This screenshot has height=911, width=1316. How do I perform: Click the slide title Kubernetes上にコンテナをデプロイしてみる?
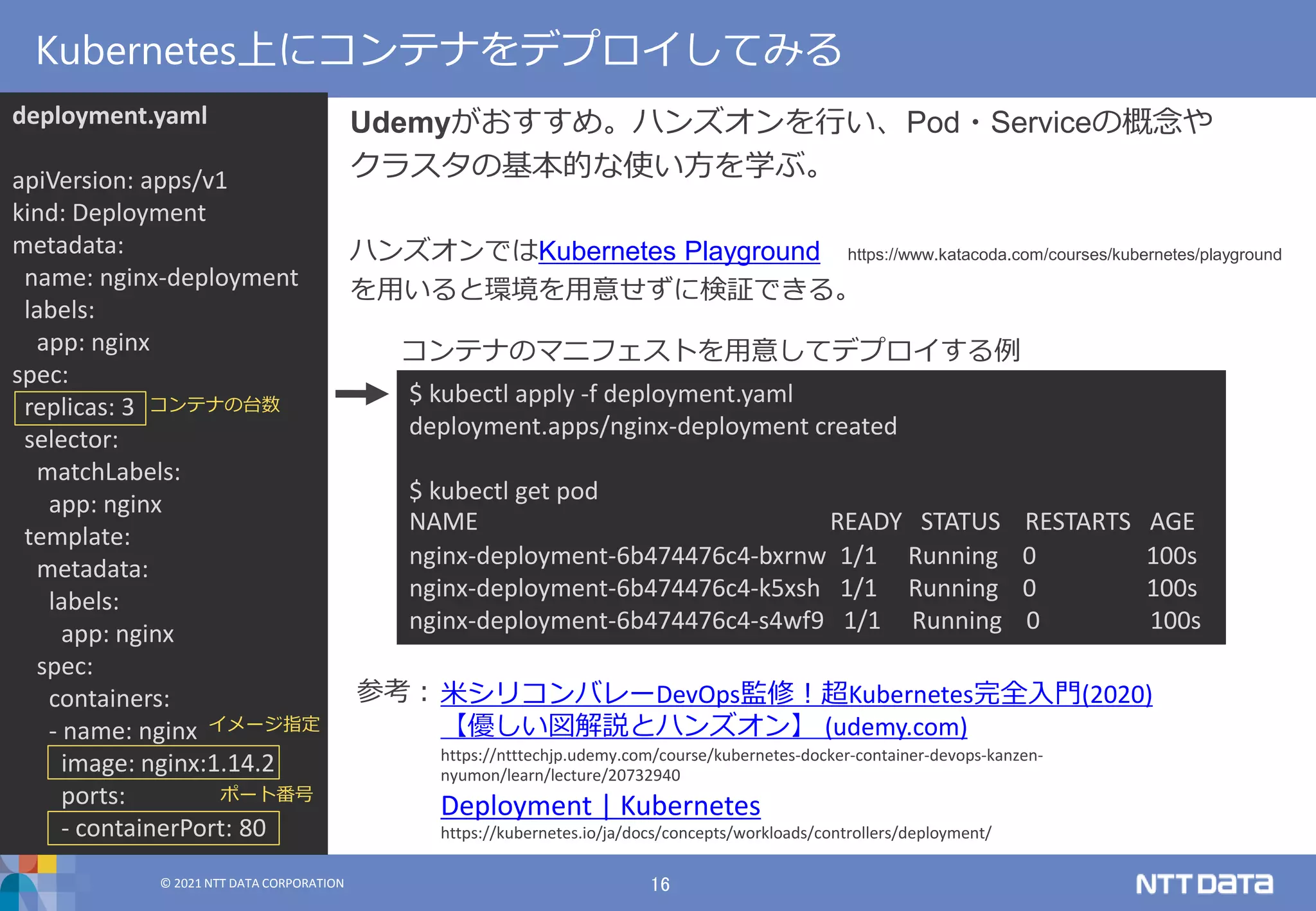tap(439, 50)
